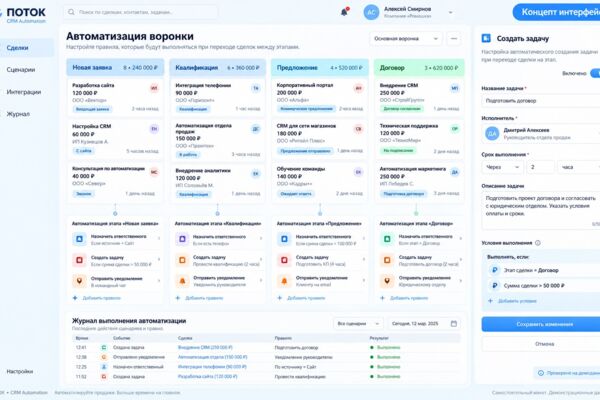This screenshot has width=600, height=400.
Task: Click the bell icon under «Предложение» automation
Action: pyautogui.click(x=284, y=281)
